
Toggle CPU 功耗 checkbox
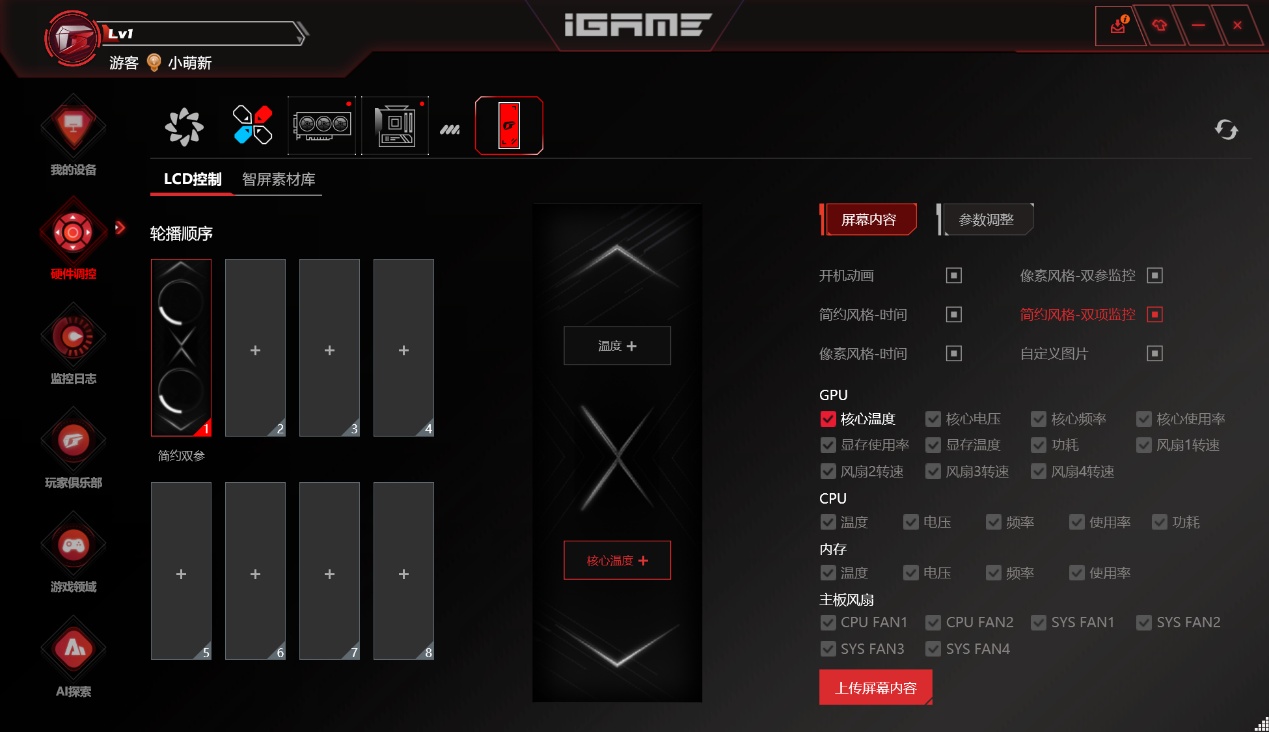pos(1159,522)
